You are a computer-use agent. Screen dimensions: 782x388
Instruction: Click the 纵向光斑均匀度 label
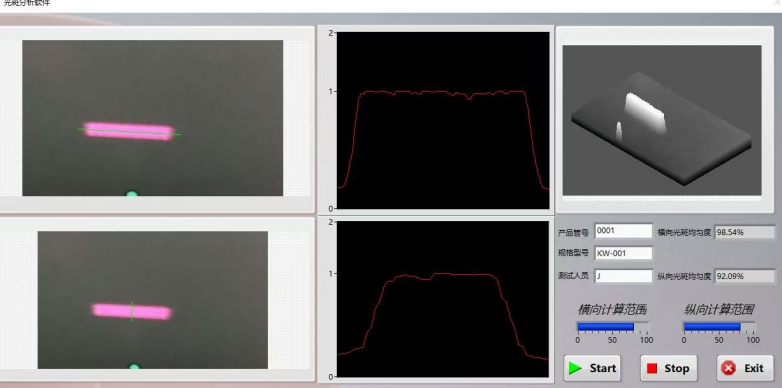(x=684, y=276)
